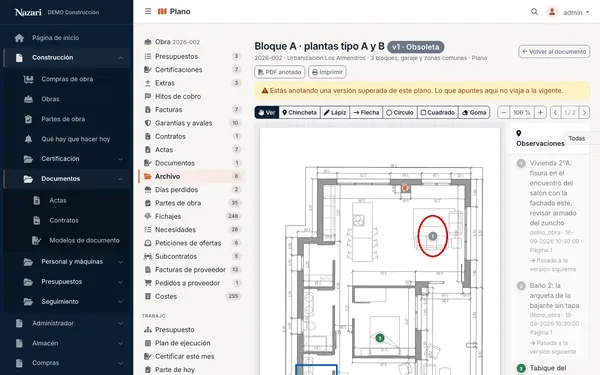
Task: Open Certificaciones in obra menu
Action: click(x=191, y=70)
